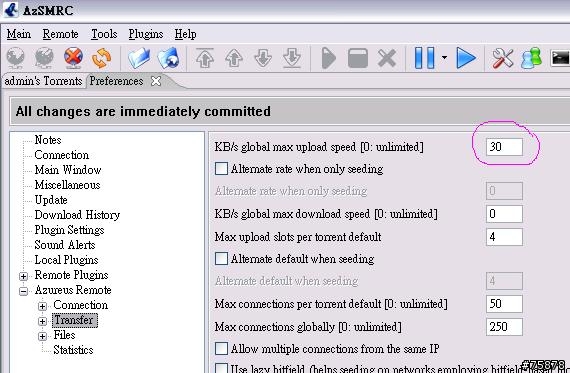Image resolution: width=570 pixels, height=373 pixels.
Task: Select Local Plugins tree item
Action: [66, 260]
